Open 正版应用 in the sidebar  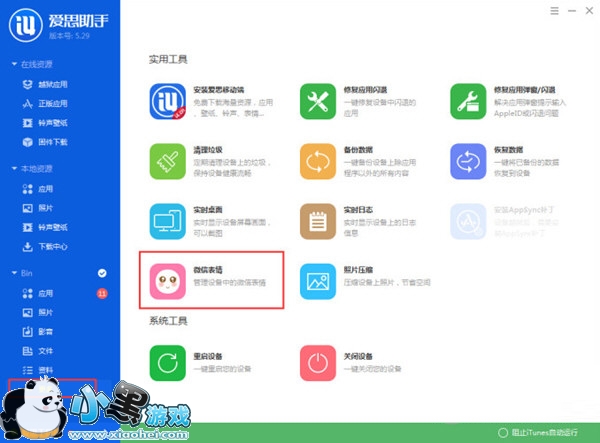45,103
